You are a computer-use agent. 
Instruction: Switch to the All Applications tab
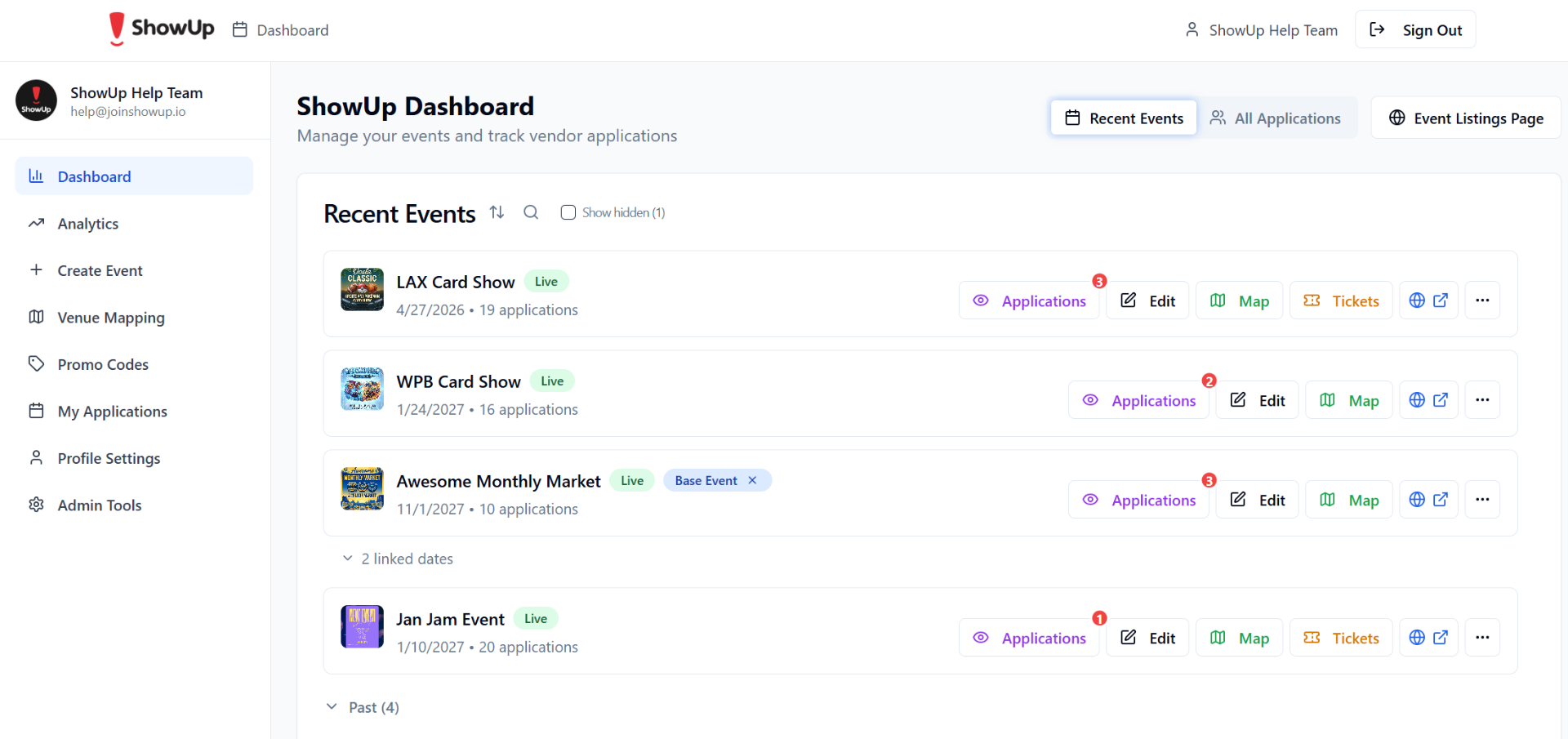point(1276,118)
